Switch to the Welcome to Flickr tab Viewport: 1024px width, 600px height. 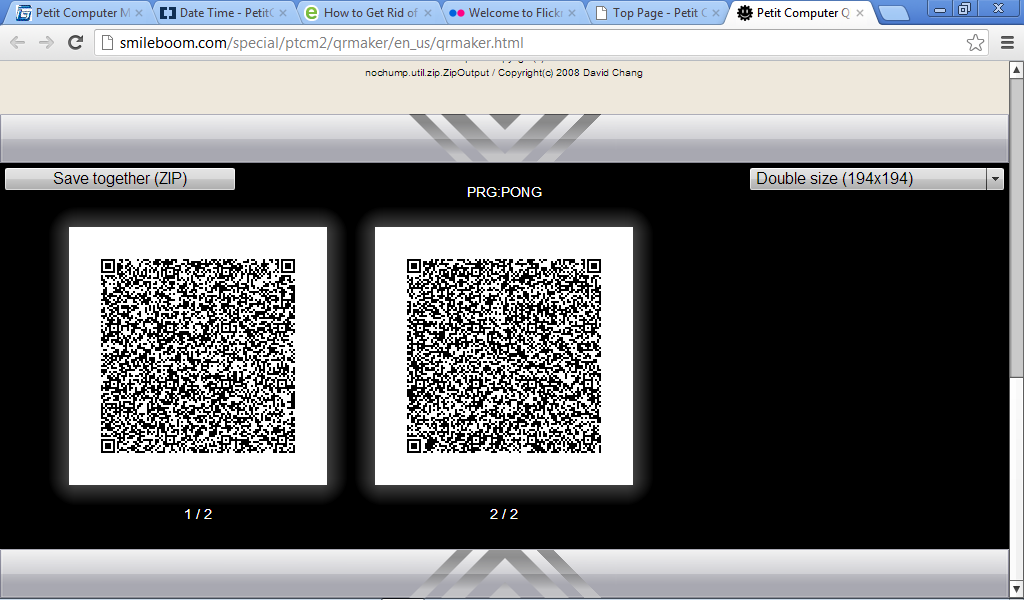click(511, 13)
